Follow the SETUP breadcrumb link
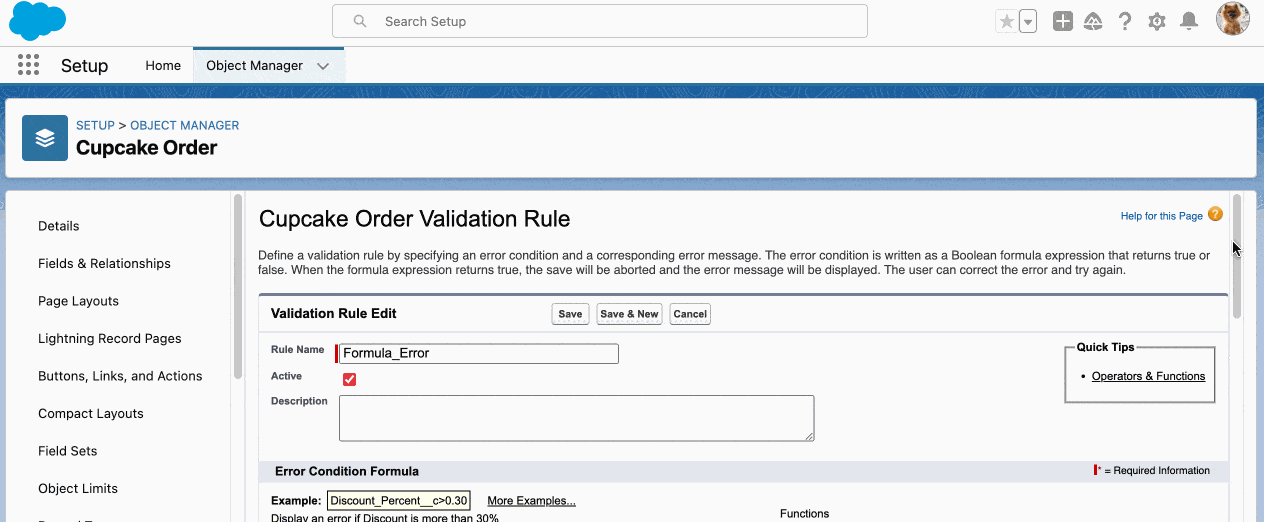Viewport: 1264px width, 522px height. [95, 125]
